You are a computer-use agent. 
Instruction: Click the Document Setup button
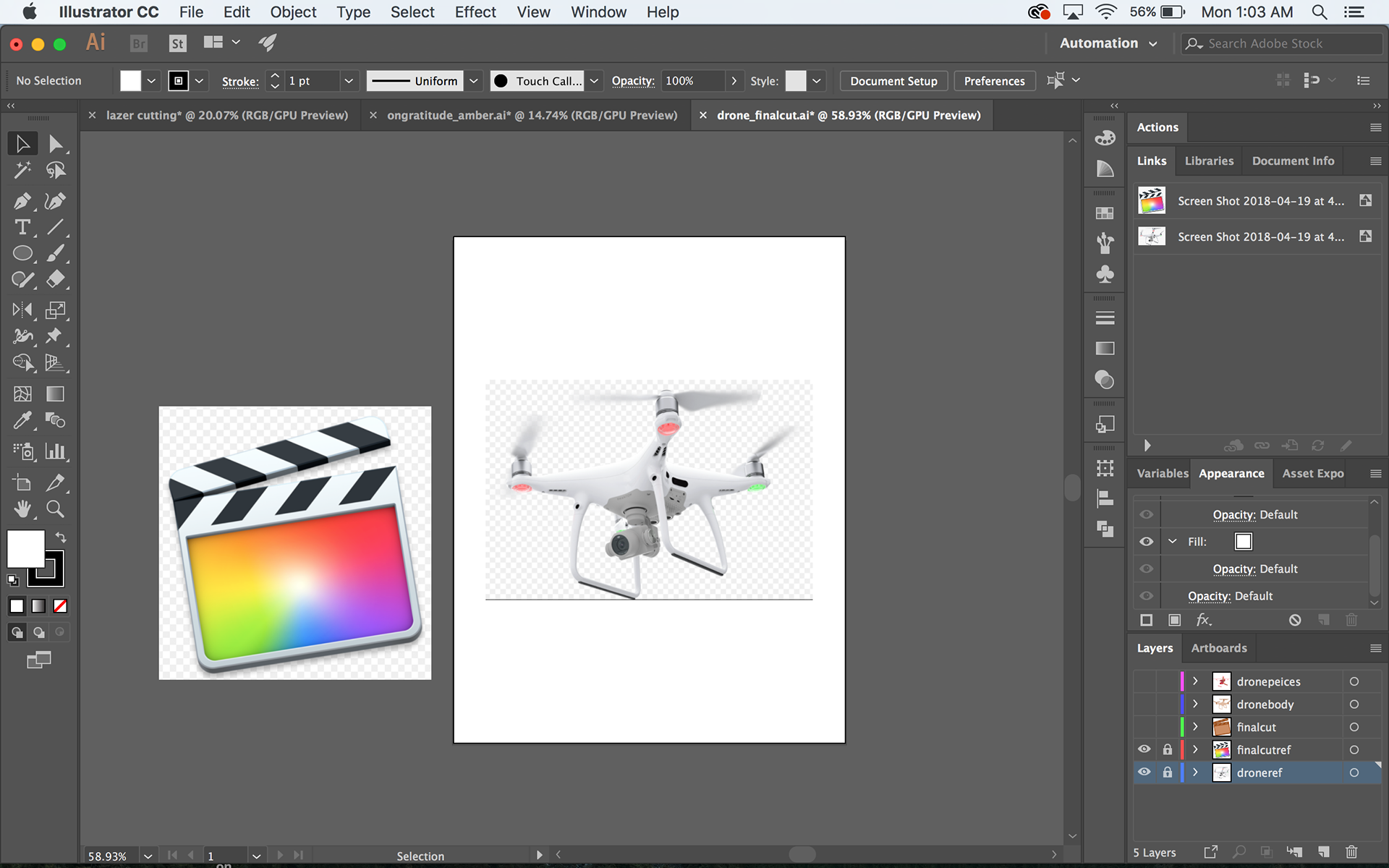893,81
